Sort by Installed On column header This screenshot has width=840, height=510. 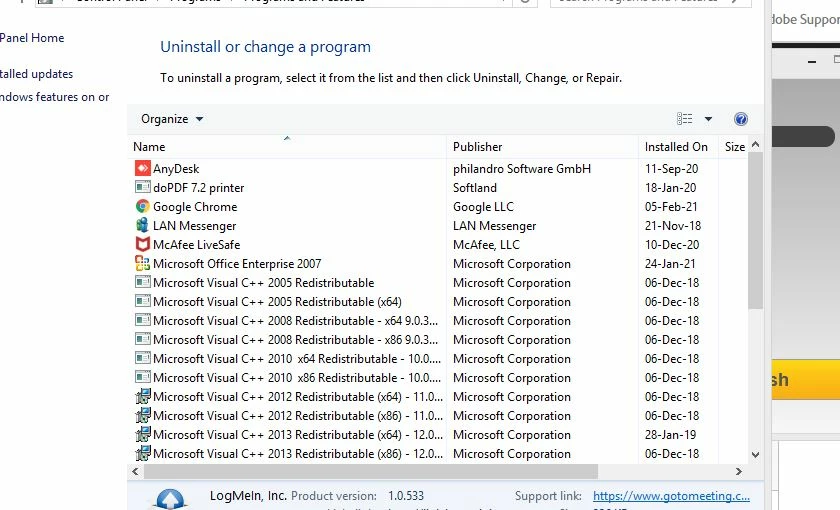pyautogui.click(x=676, y=147)
